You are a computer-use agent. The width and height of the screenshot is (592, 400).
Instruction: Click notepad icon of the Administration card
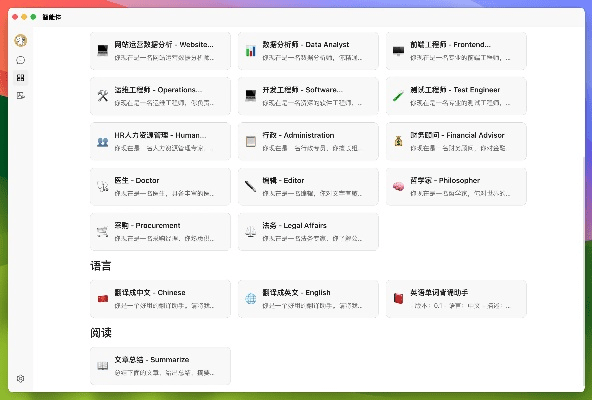251,142
